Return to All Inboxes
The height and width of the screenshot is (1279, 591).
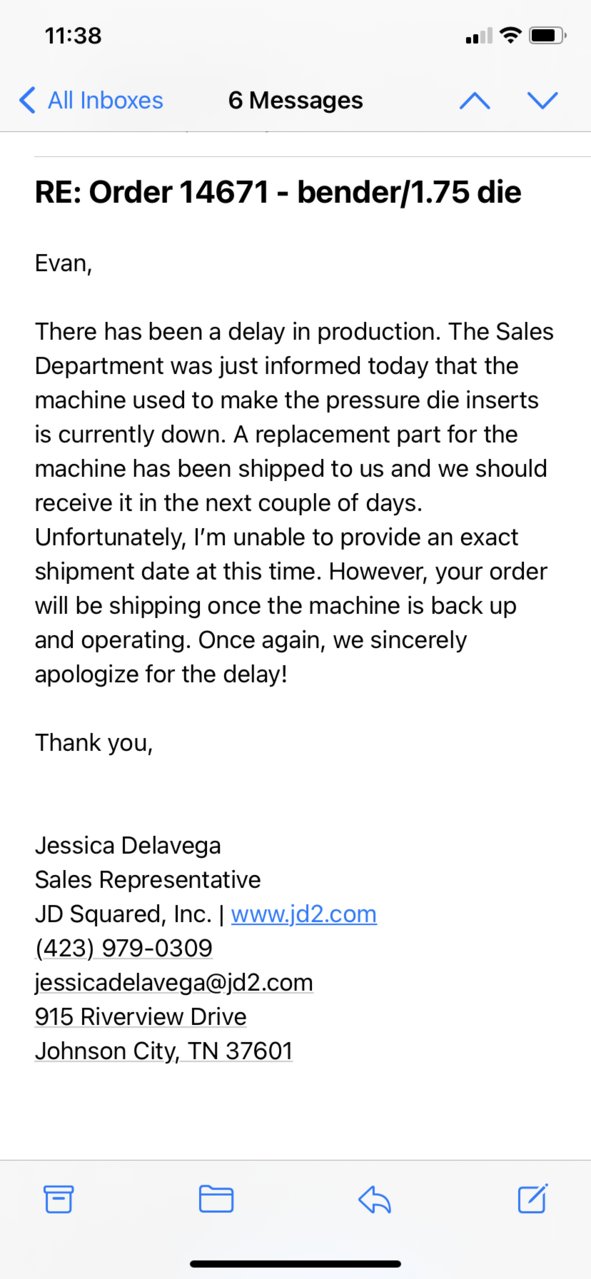tap(91, 100)
